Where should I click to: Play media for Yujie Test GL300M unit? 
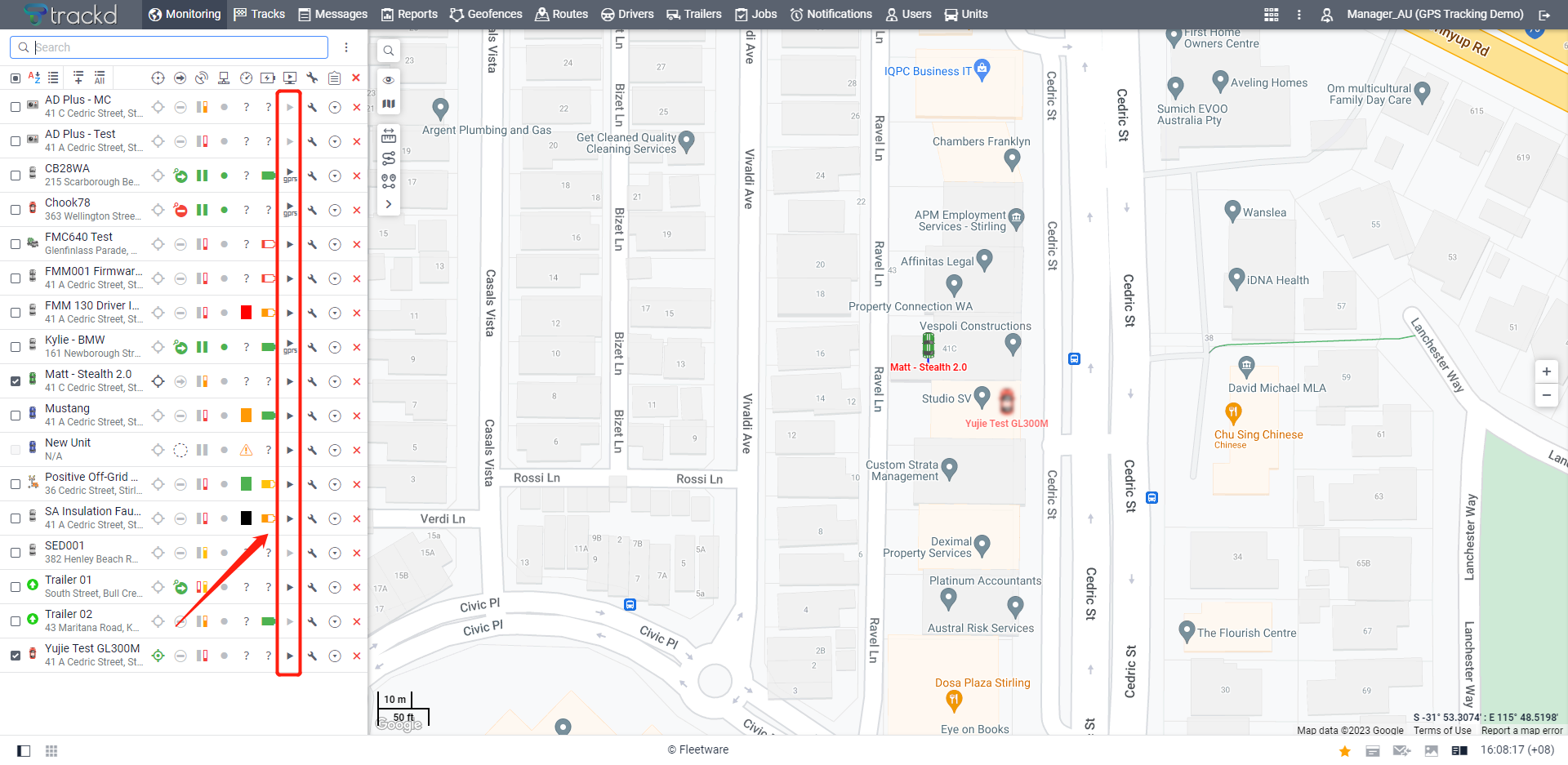pos(290,656)
